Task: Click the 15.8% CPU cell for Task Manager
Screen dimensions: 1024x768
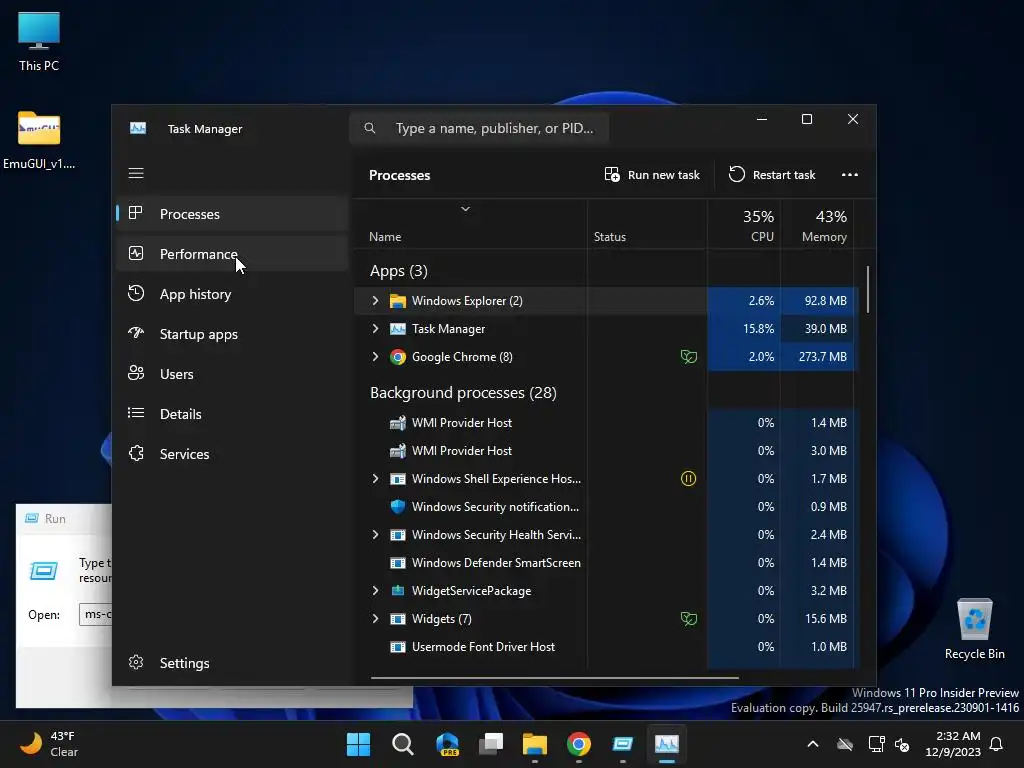Action: tap(744, 328)
